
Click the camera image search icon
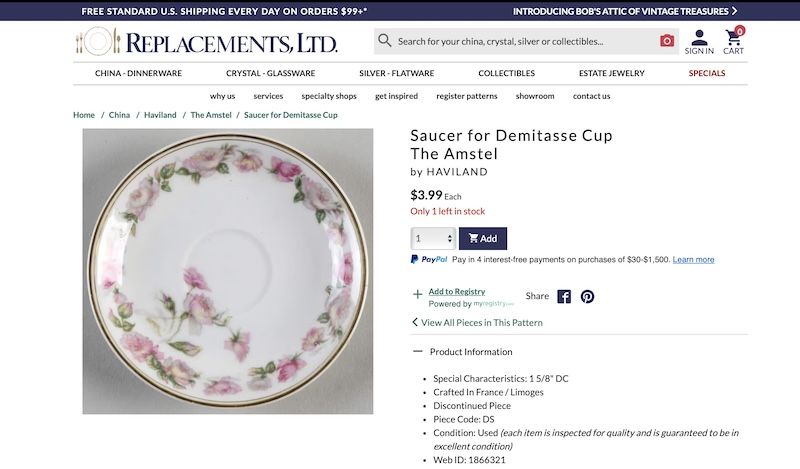click(667, 41)
